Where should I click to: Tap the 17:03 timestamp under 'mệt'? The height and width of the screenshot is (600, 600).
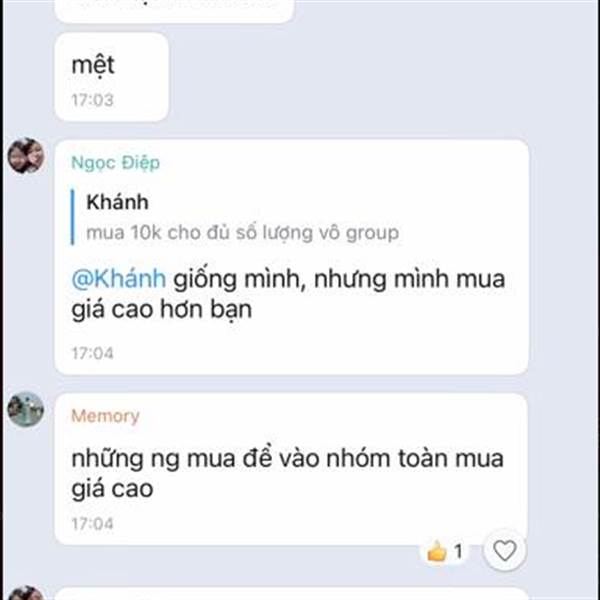click(x=93, y=100)
